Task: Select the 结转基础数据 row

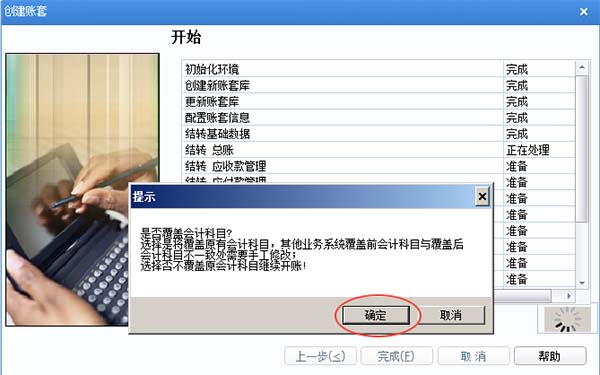Action: pyautogui.click(x=378, y=134)
